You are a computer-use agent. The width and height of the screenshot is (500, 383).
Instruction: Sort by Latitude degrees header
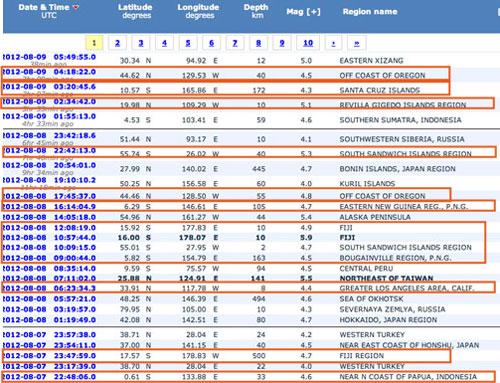pos(135,11)
